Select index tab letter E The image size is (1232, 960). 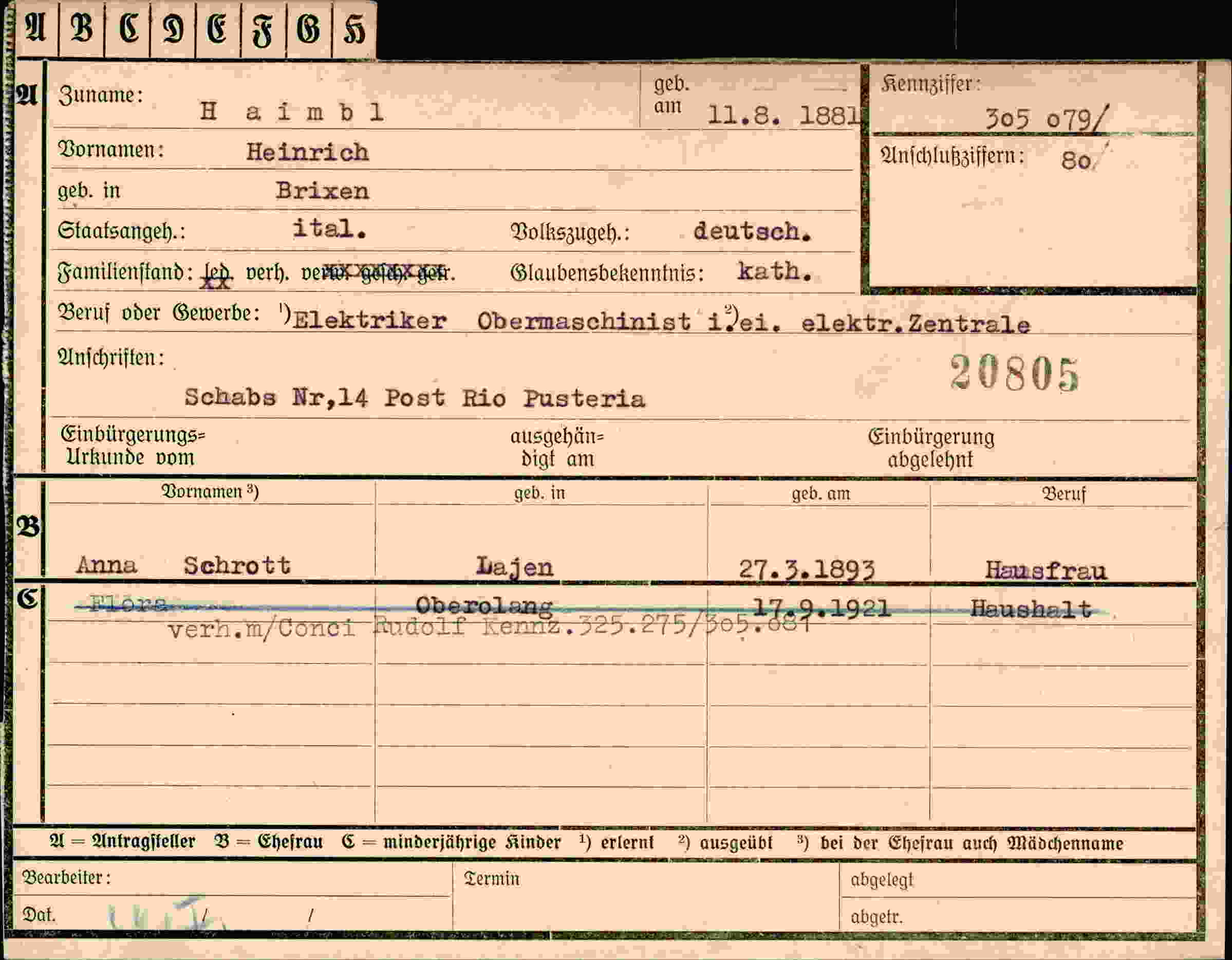point(218,29)
